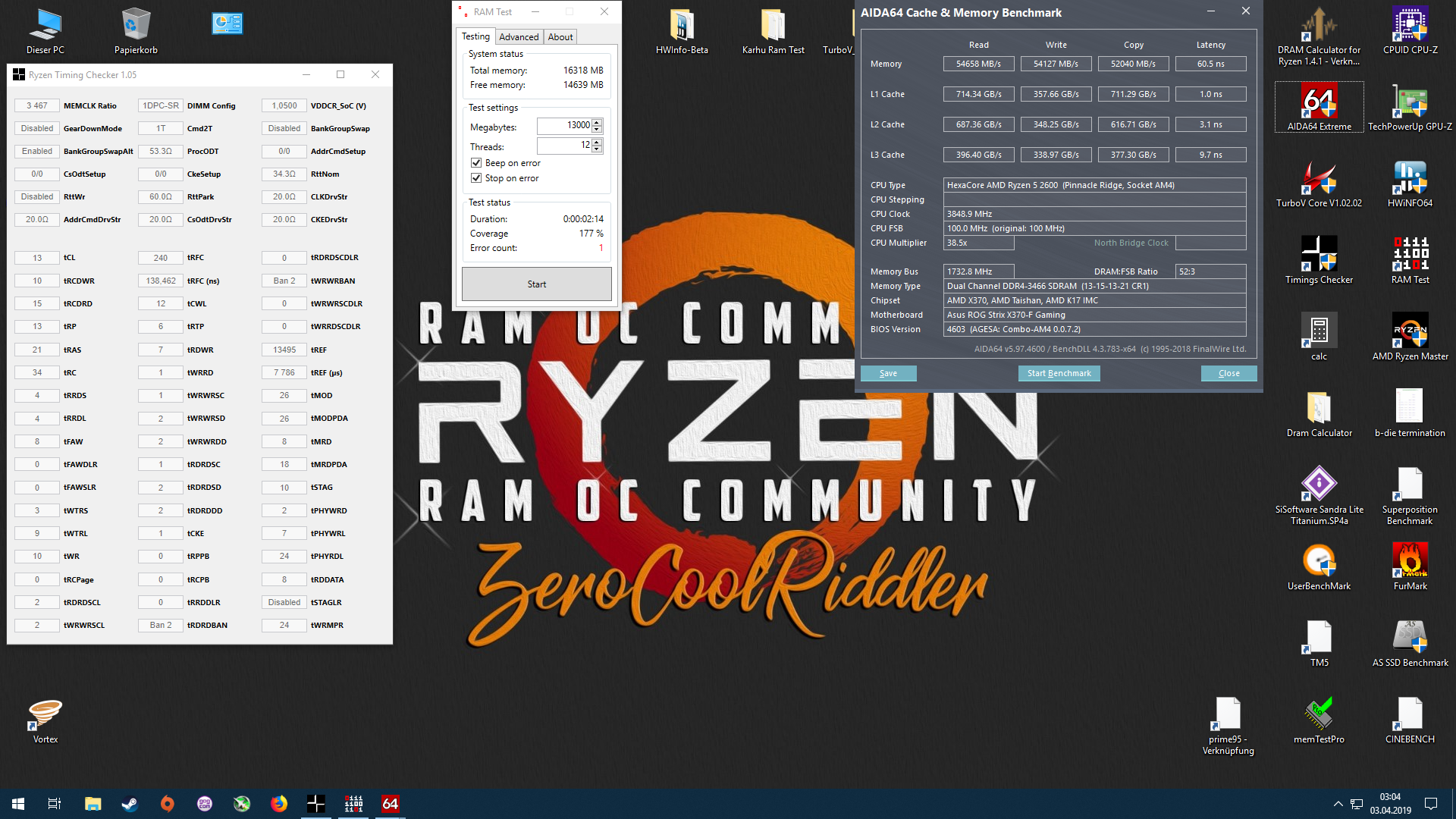Switch to the Advanced tab in RAM Test
The width and height of the screenshot is (1456, 819).
[519, 36]
